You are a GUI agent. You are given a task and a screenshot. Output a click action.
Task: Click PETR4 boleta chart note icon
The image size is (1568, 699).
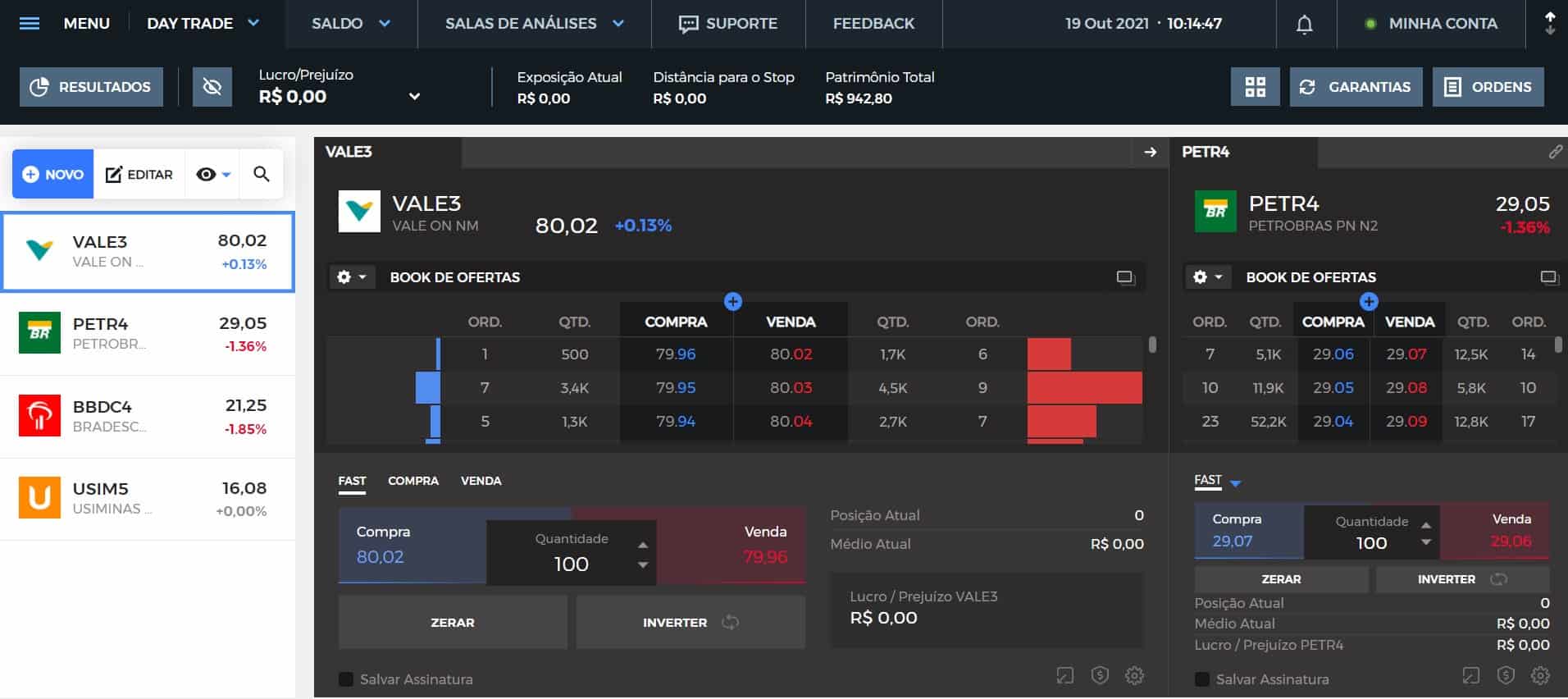click(x=1470, y=675)
